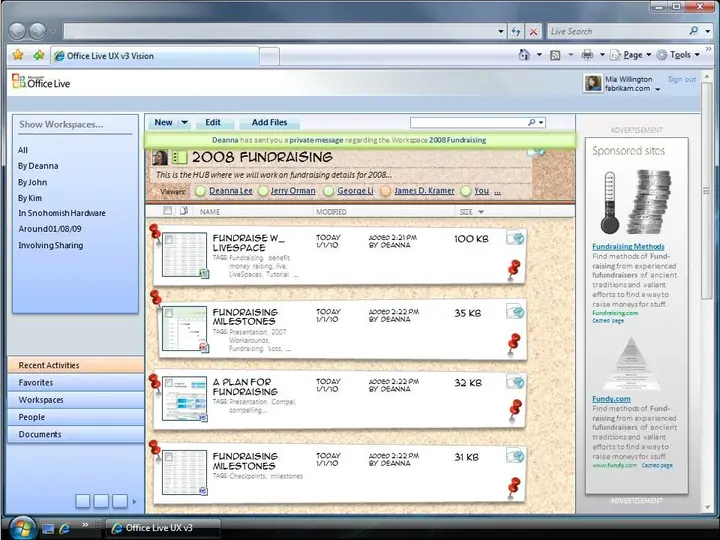Image resolution: width=720 pixels, height=540 pixels.
Task: Click the red Stop loading icon
Action: [533, 31]
